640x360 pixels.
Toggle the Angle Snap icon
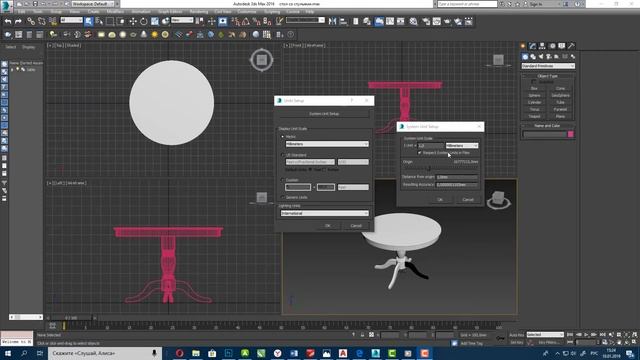246,21
